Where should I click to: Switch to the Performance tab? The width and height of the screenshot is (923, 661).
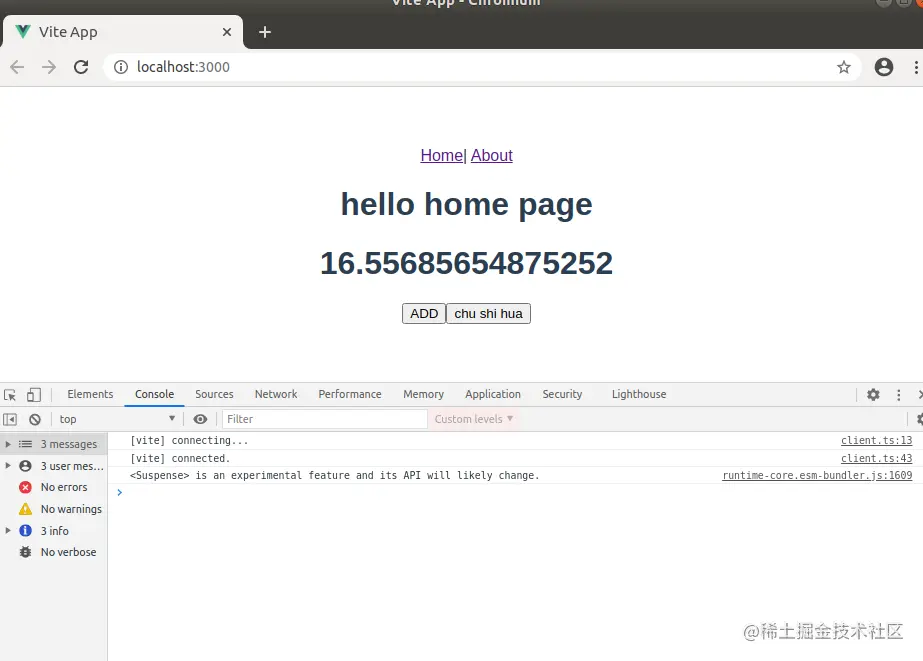[x=350, y=394]
